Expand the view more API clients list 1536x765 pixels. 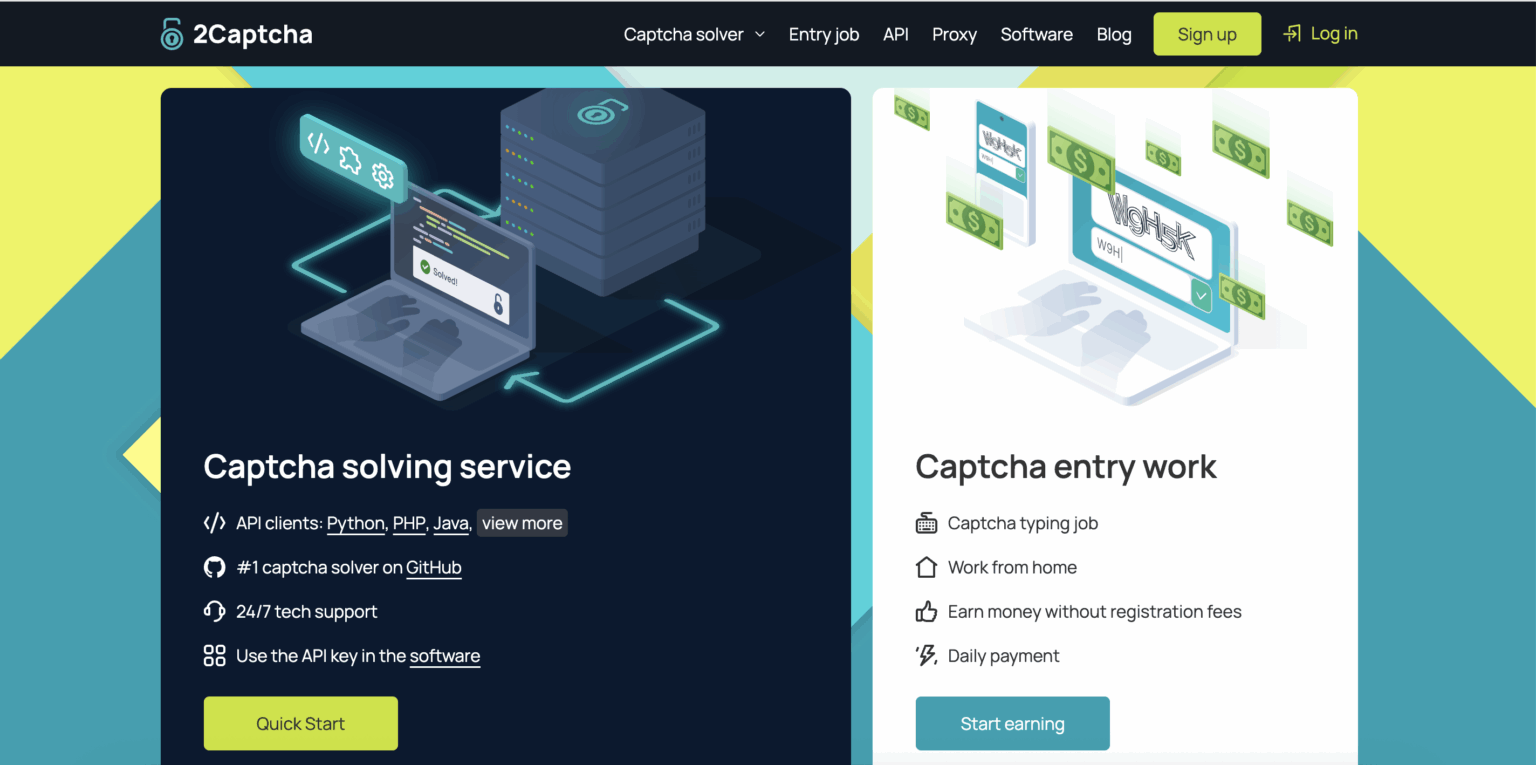521,522
